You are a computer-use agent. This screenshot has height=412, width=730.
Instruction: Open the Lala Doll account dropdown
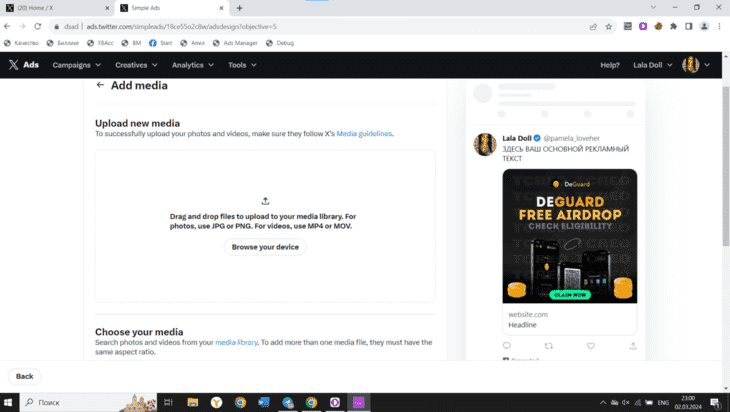pyautogui.click(x=653, y=65)
